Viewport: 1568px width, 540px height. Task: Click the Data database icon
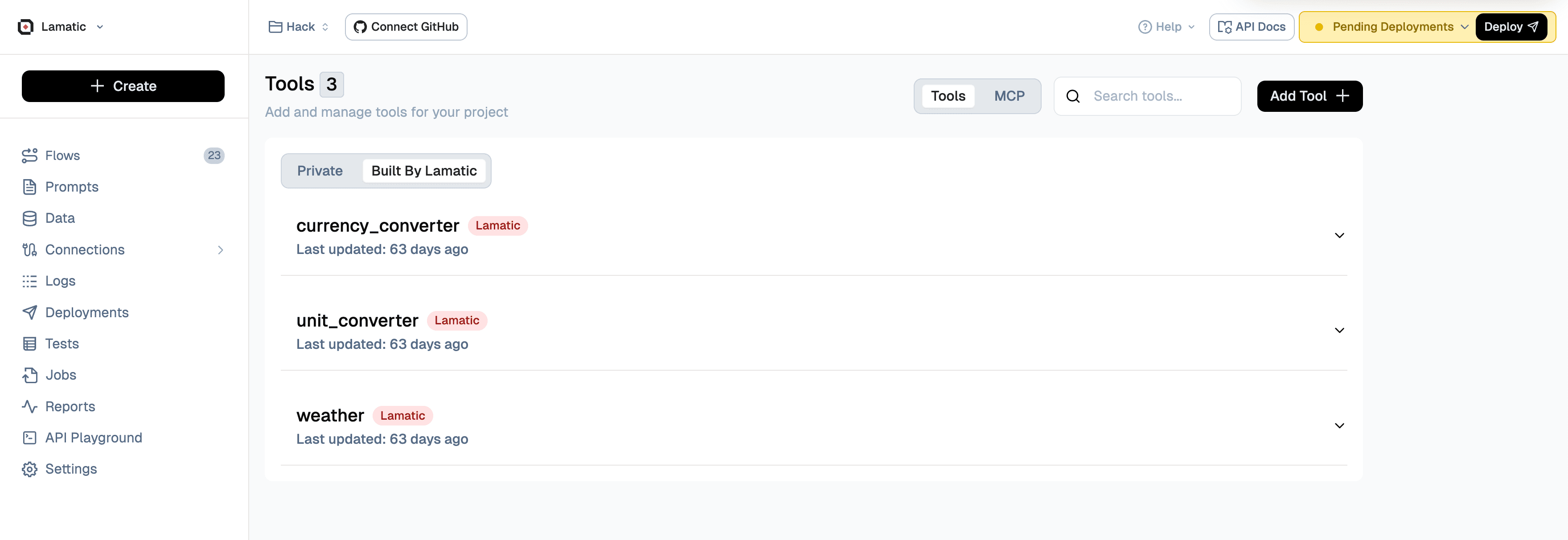click(29, 219)
